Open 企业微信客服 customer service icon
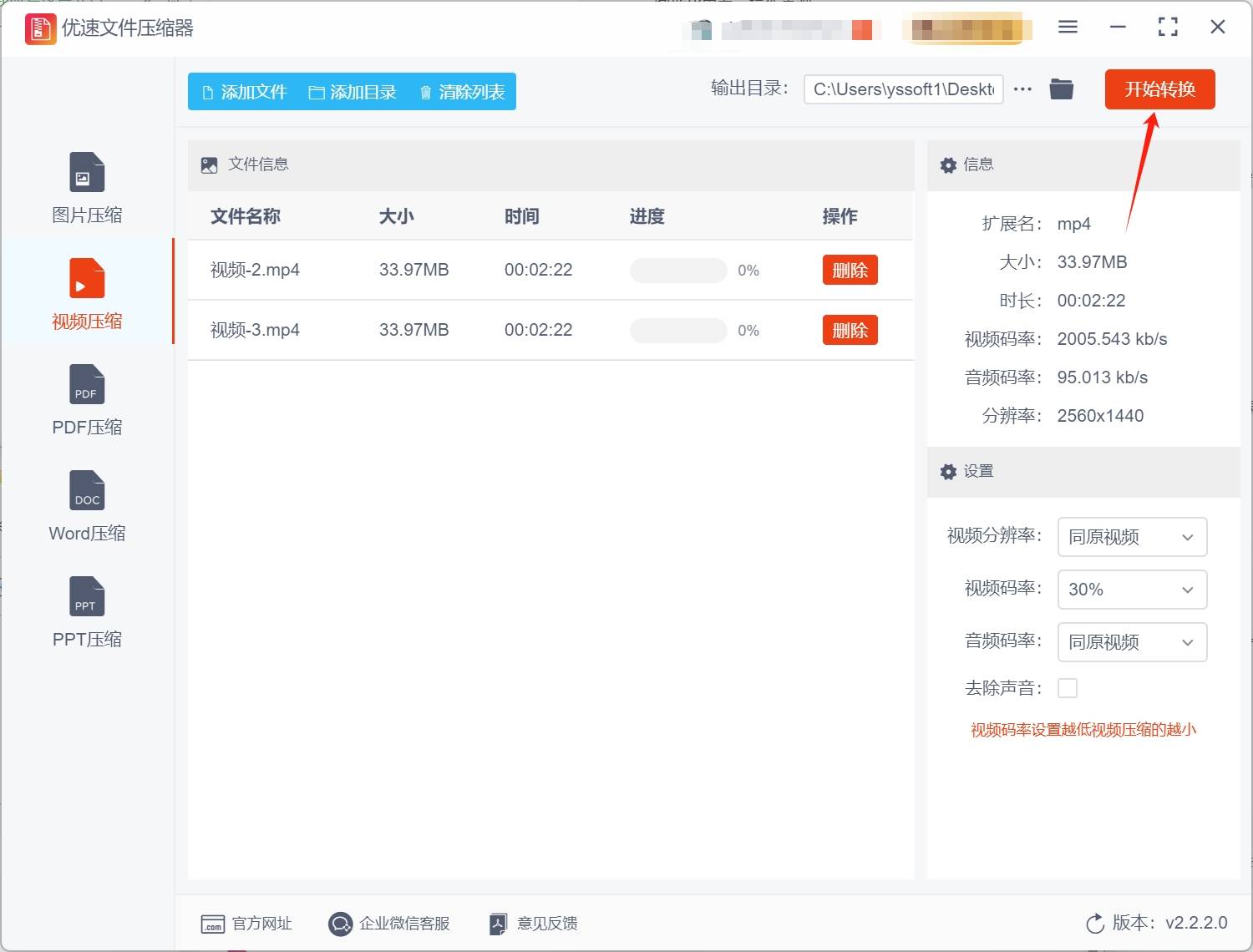 (x=341, y=924)
